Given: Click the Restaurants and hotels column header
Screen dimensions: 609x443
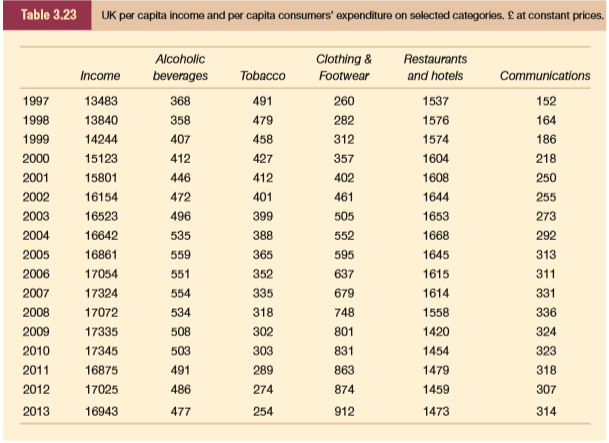Looking at the screenshot, I should (435, 67).
